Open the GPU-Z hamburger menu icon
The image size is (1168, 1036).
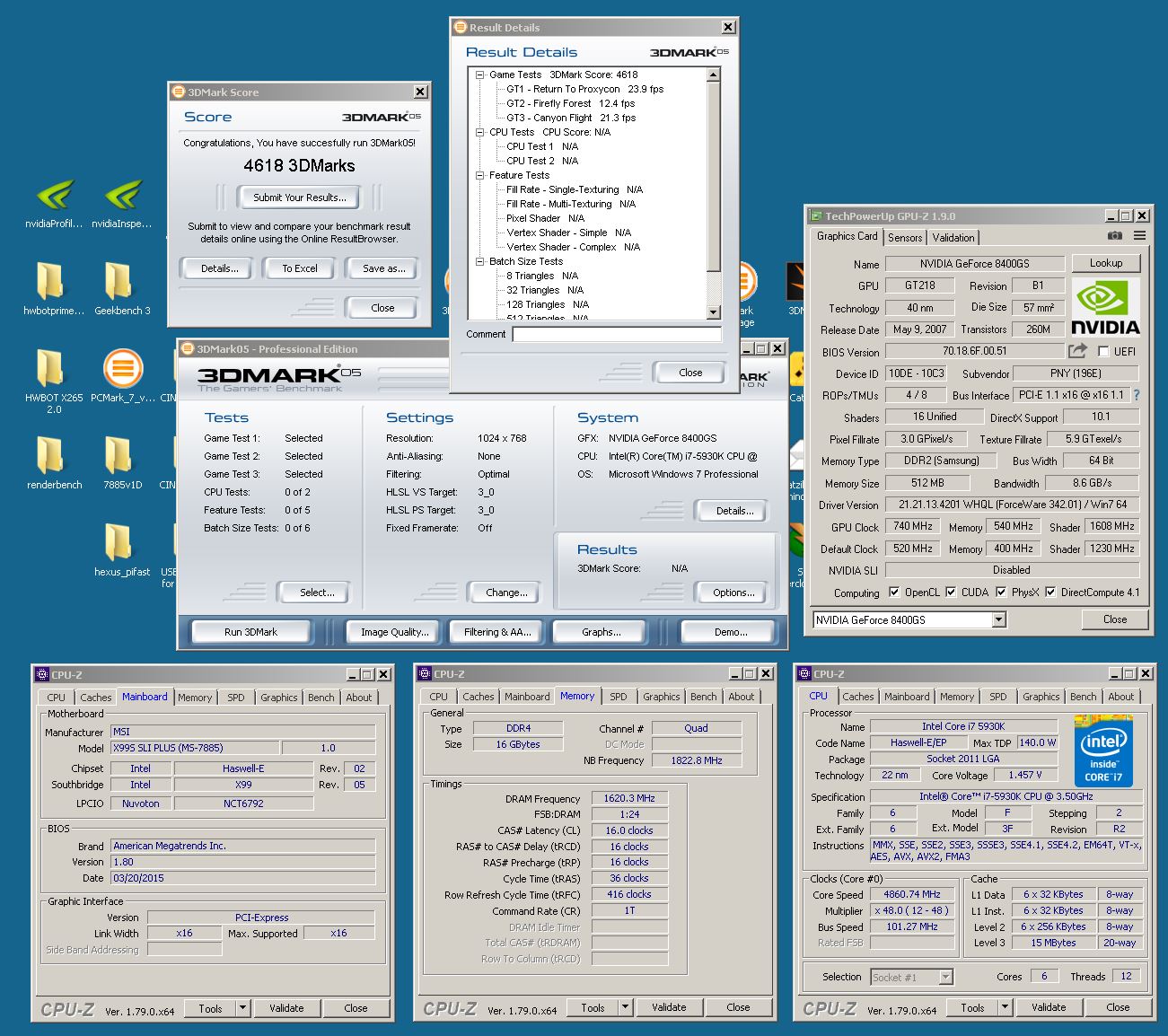(1139, 236)
